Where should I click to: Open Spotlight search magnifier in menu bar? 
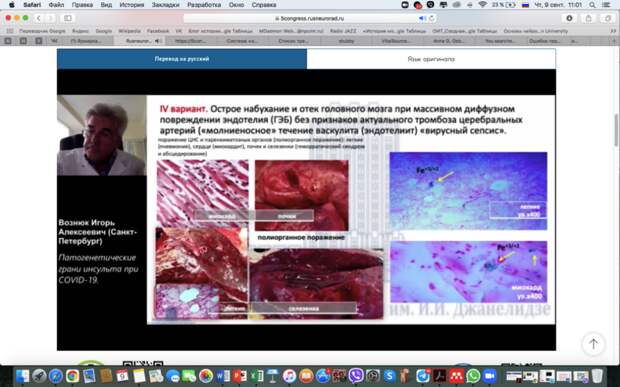tap(592, 5)
